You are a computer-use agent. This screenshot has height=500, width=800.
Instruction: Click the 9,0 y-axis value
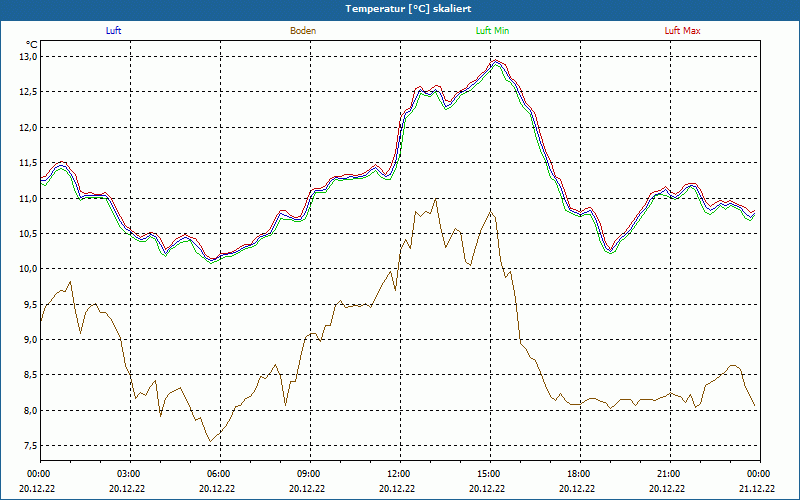click(32, 340)
